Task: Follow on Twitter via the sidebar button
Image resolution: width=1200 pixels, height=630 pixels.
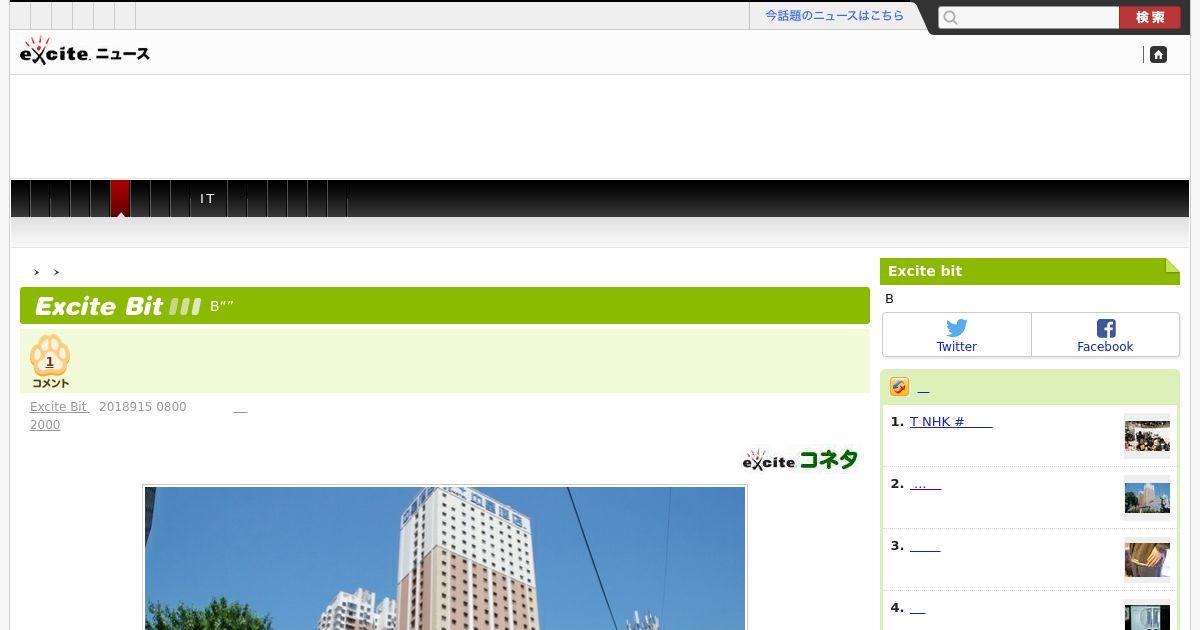Action: click(957, 335)
